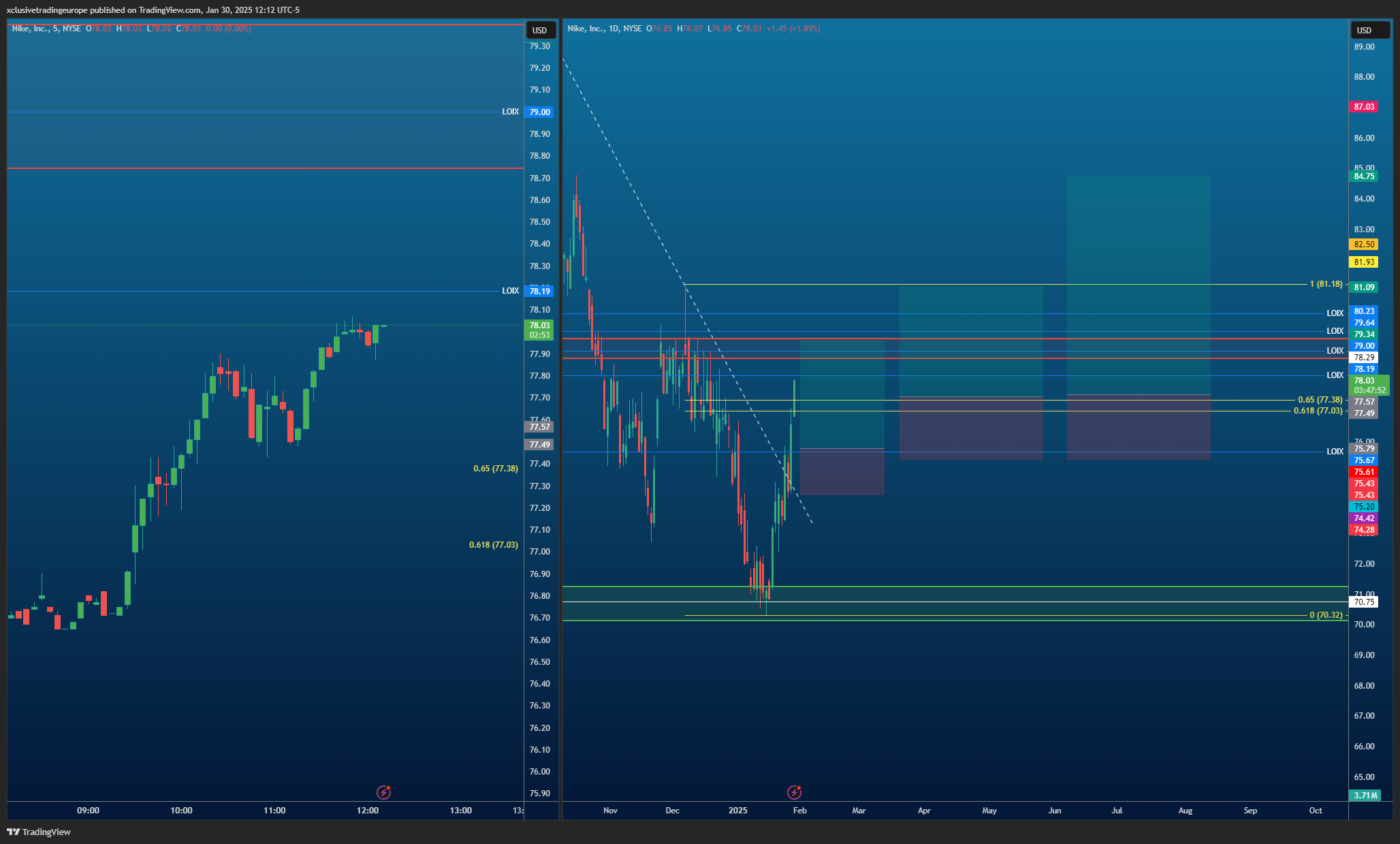
Task: Click the 75.90 tick on the 5-minute price axis
Action: tap(540, 794)
